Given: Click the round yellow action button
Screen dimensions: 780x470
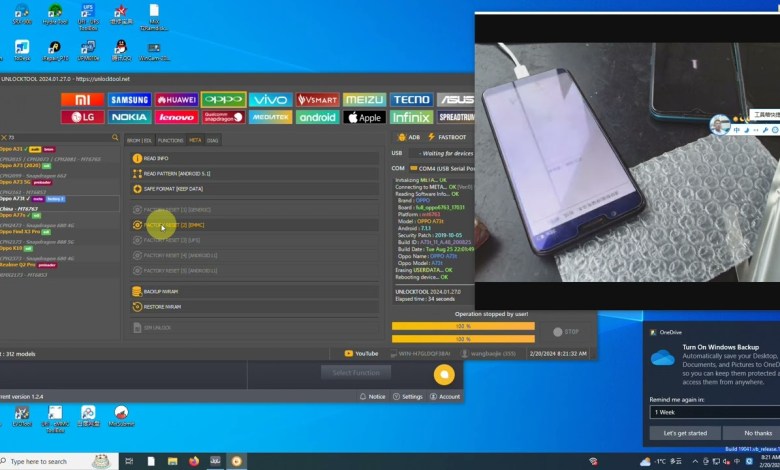Looking at the screenshot, I should tap(444, 375).
